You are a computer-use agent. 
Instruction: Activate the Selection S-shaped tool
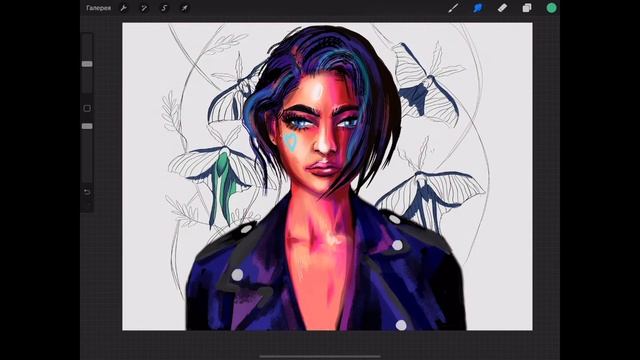click(164, 8)
